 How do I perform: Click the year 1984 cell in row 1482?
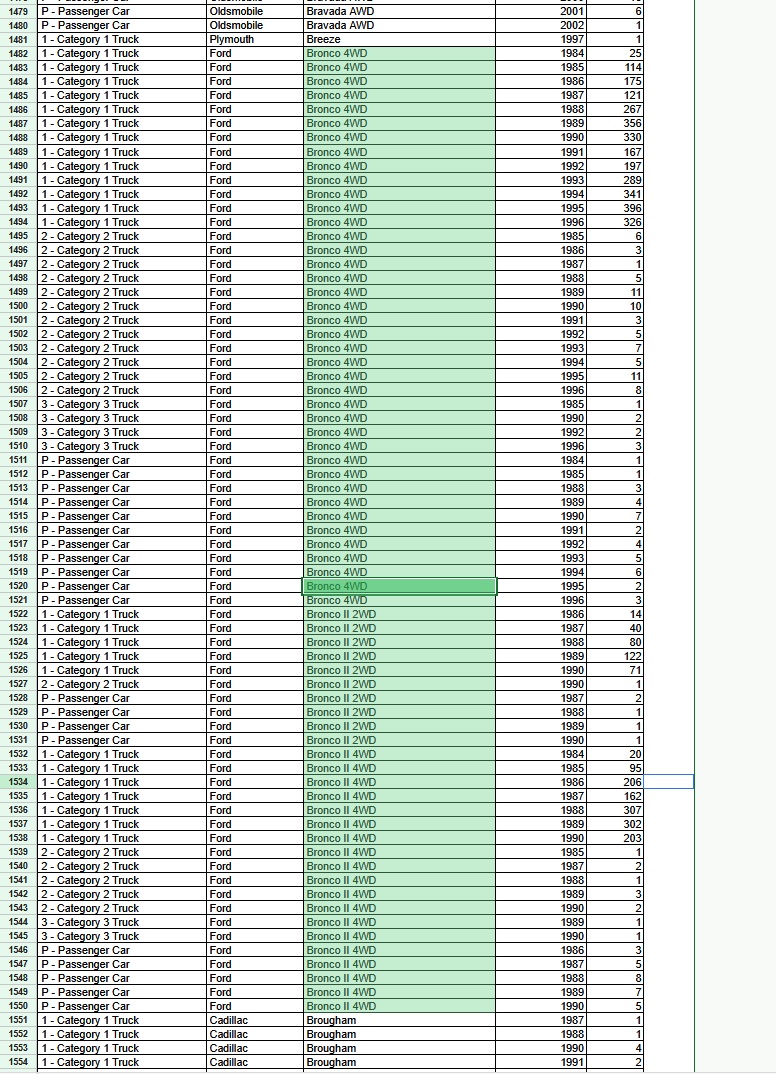click(x=541, y=53)
